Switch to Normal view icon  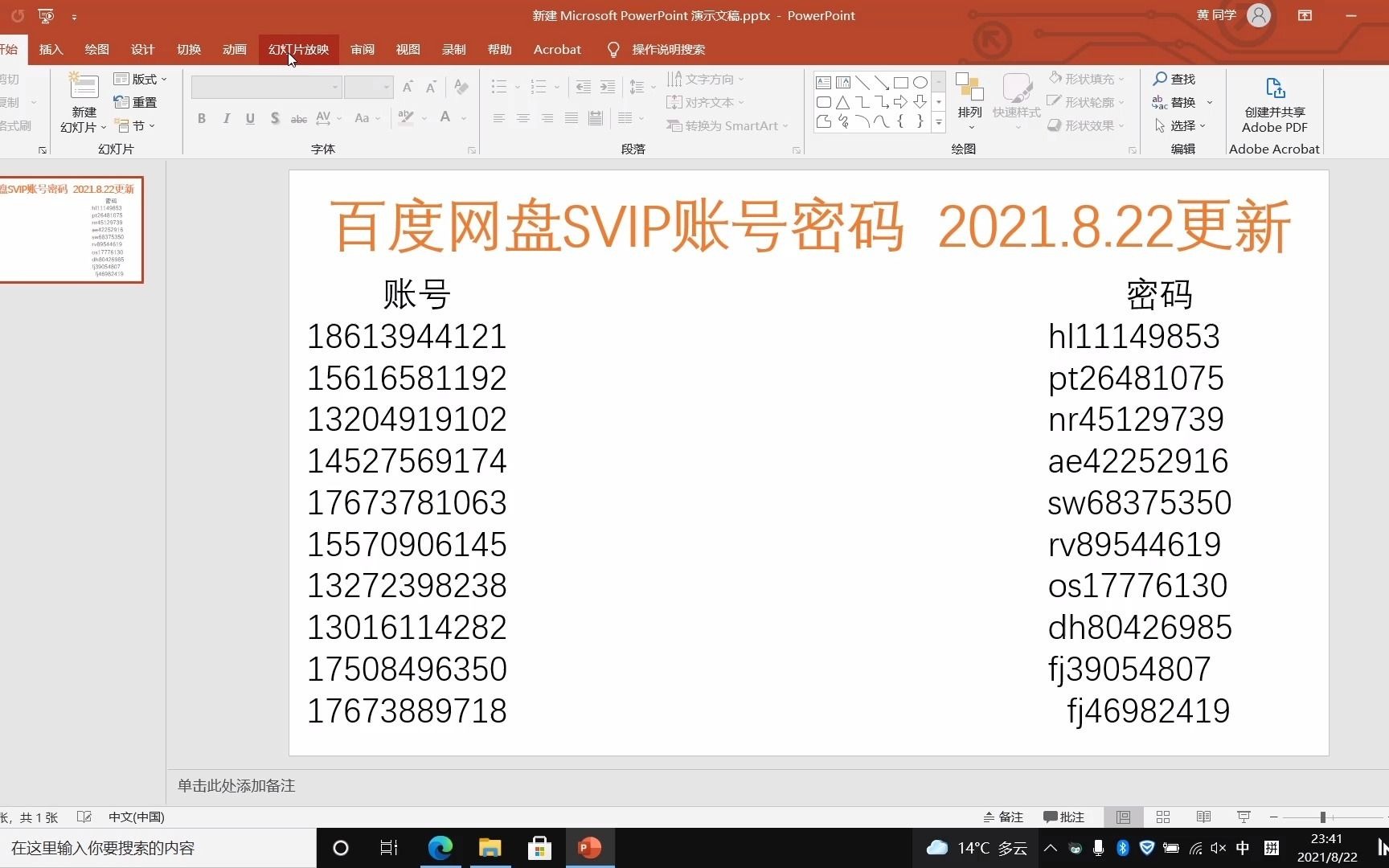pos(1123,817)
